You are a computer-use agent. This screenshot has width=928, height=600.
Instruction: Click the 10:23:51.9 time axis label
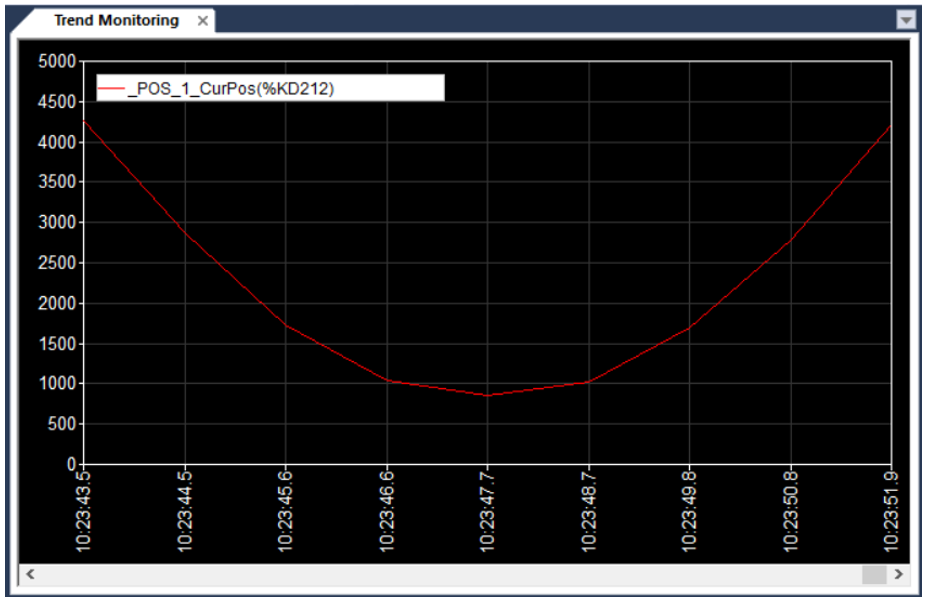(890, 510)
